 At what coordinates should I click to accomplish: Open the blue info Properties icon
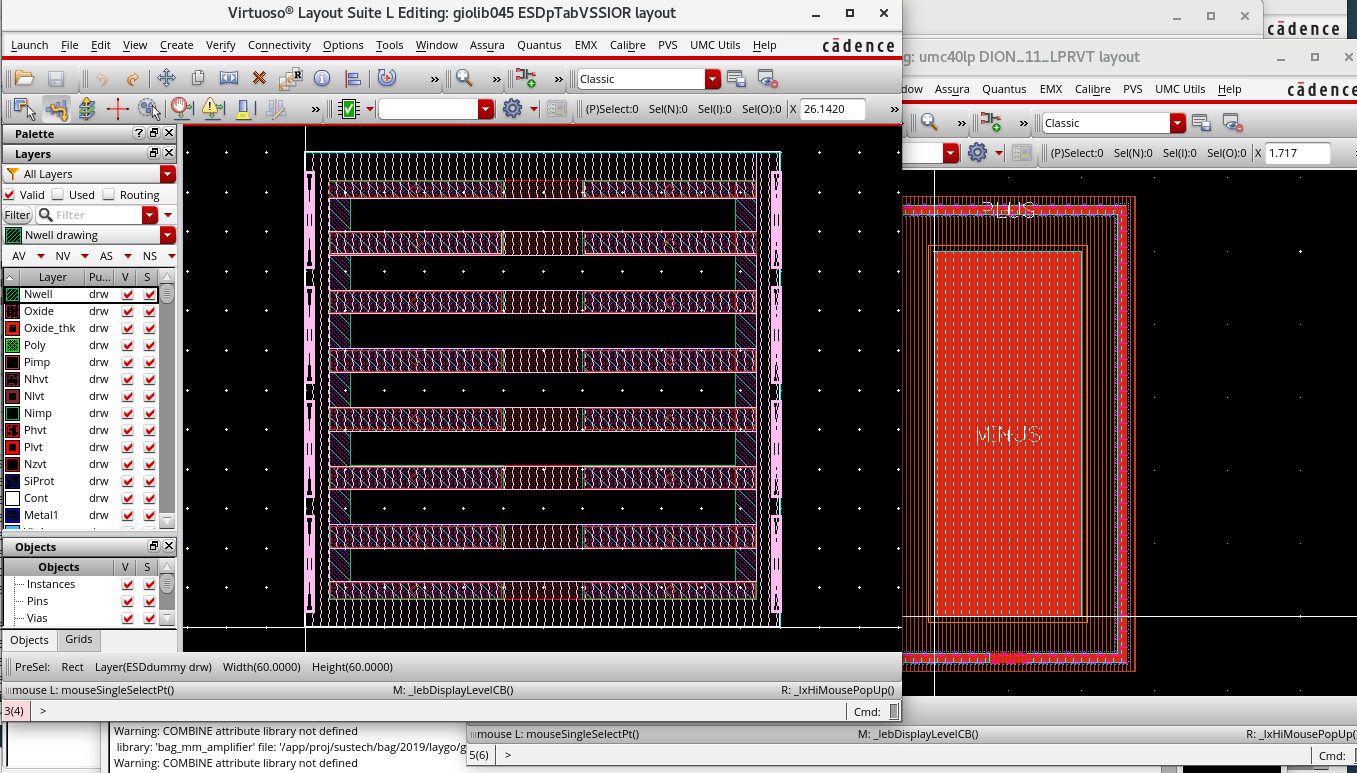pos(322,78)
